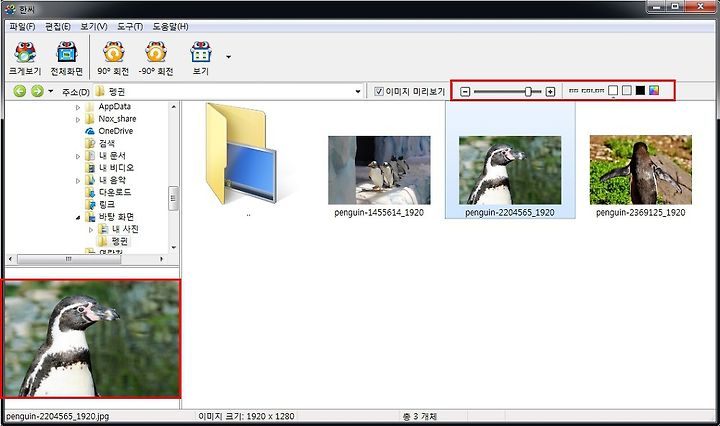Click the 크게보기 toolbar icon
720x426 pixels.
point(25,58)
